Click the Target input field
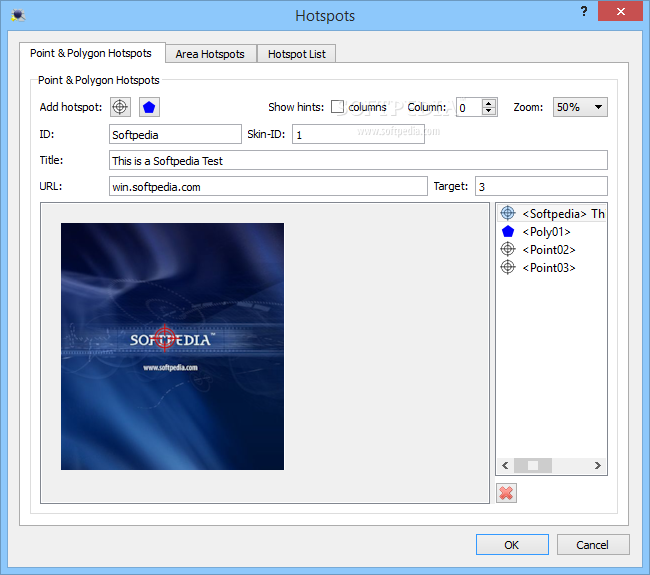 [541, 186]
